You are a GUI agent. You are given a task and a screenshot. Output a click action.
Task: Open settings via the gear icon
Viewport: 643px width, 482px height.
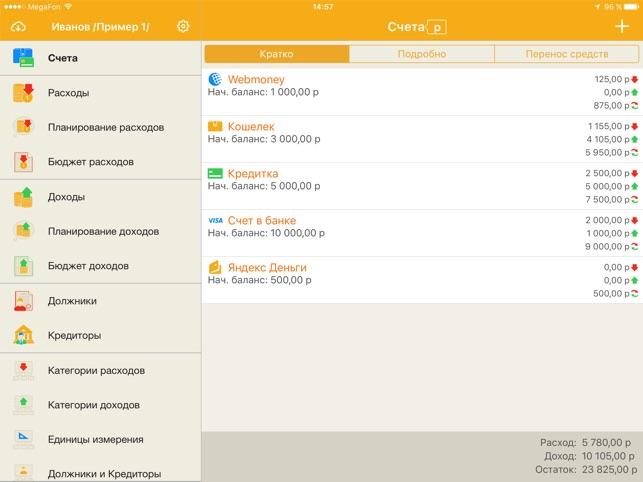[x=183, y=26]
